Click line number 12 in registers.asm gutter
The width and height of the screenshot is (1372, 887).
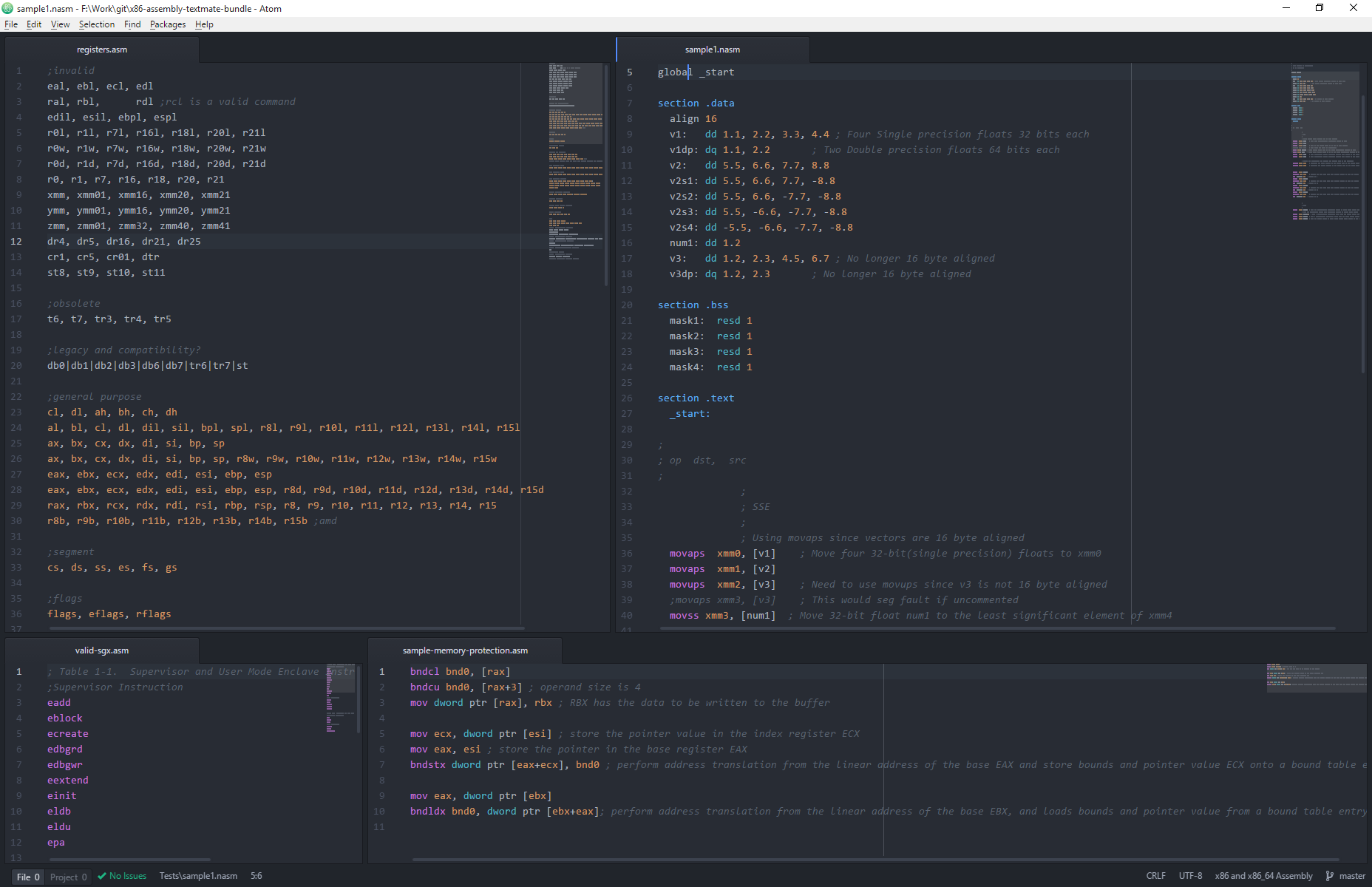coord(16,242)
